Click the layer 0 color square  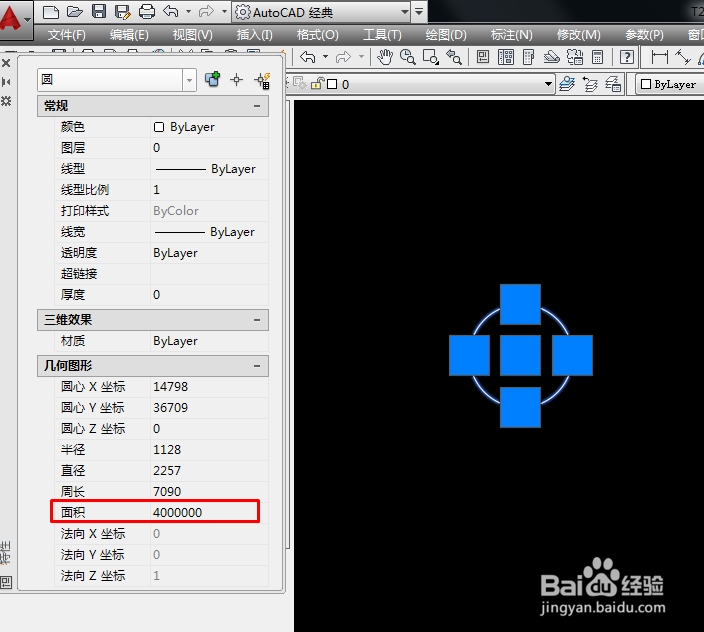click(x=332, y=84)
